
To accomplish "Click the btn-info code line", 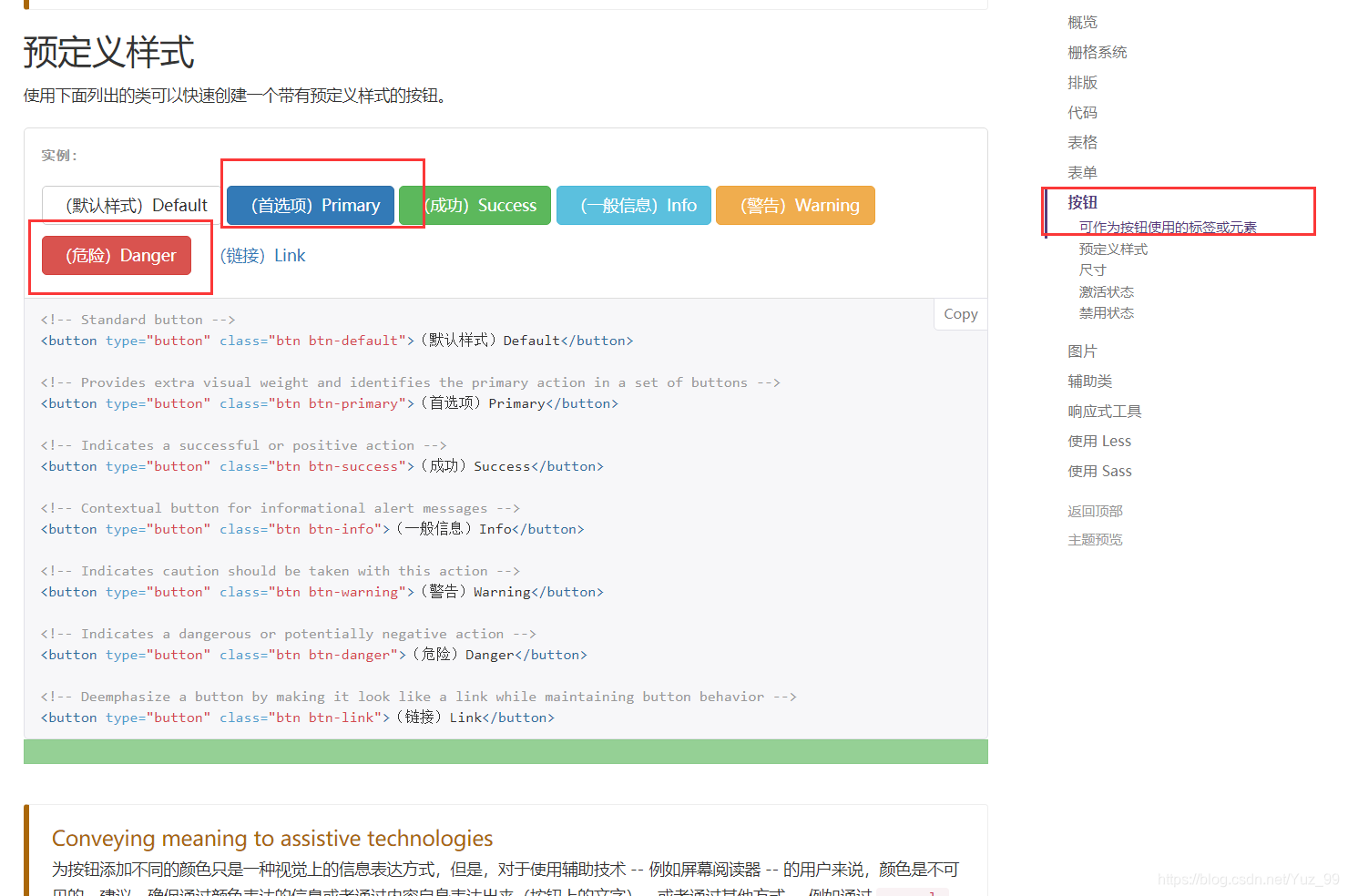I will (312, 529).
